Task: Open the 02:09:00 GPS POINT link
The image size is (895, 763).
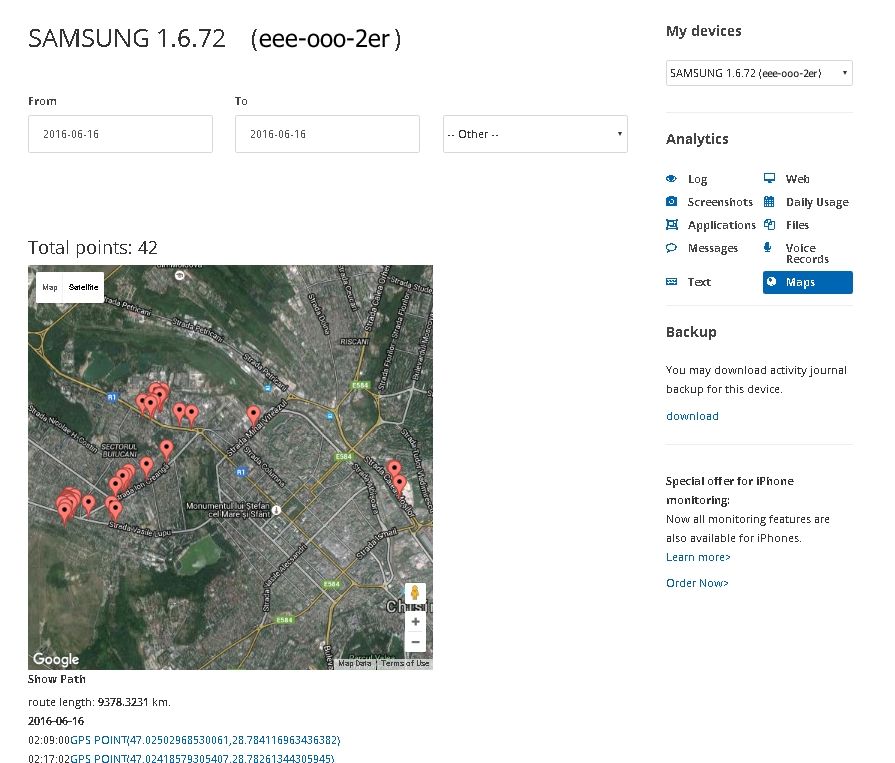Action: click(x=205, y=740)
